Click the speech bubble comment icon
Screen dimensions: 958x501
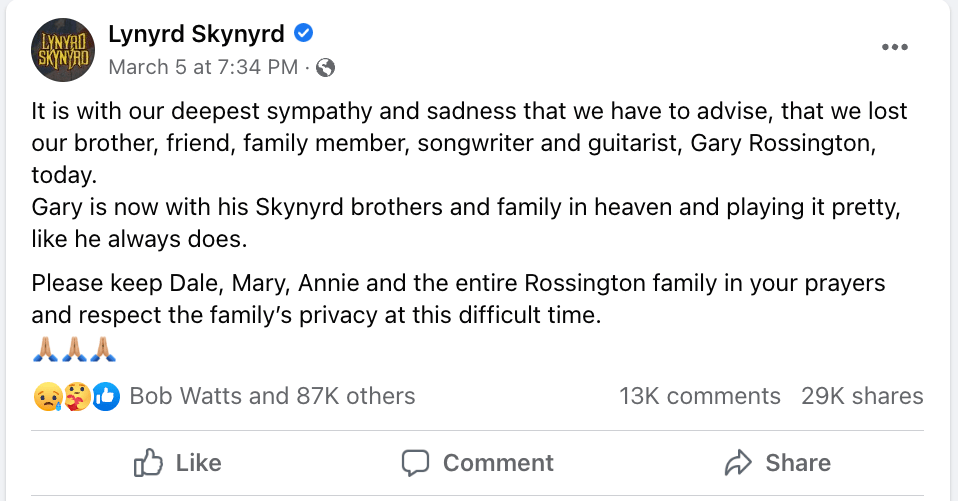point(415,462)
